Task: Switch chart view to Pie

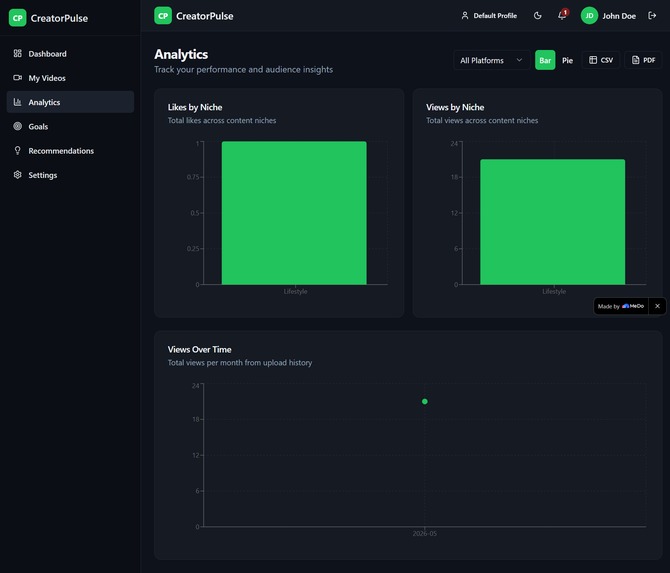Action: click(x=567, y=60)
